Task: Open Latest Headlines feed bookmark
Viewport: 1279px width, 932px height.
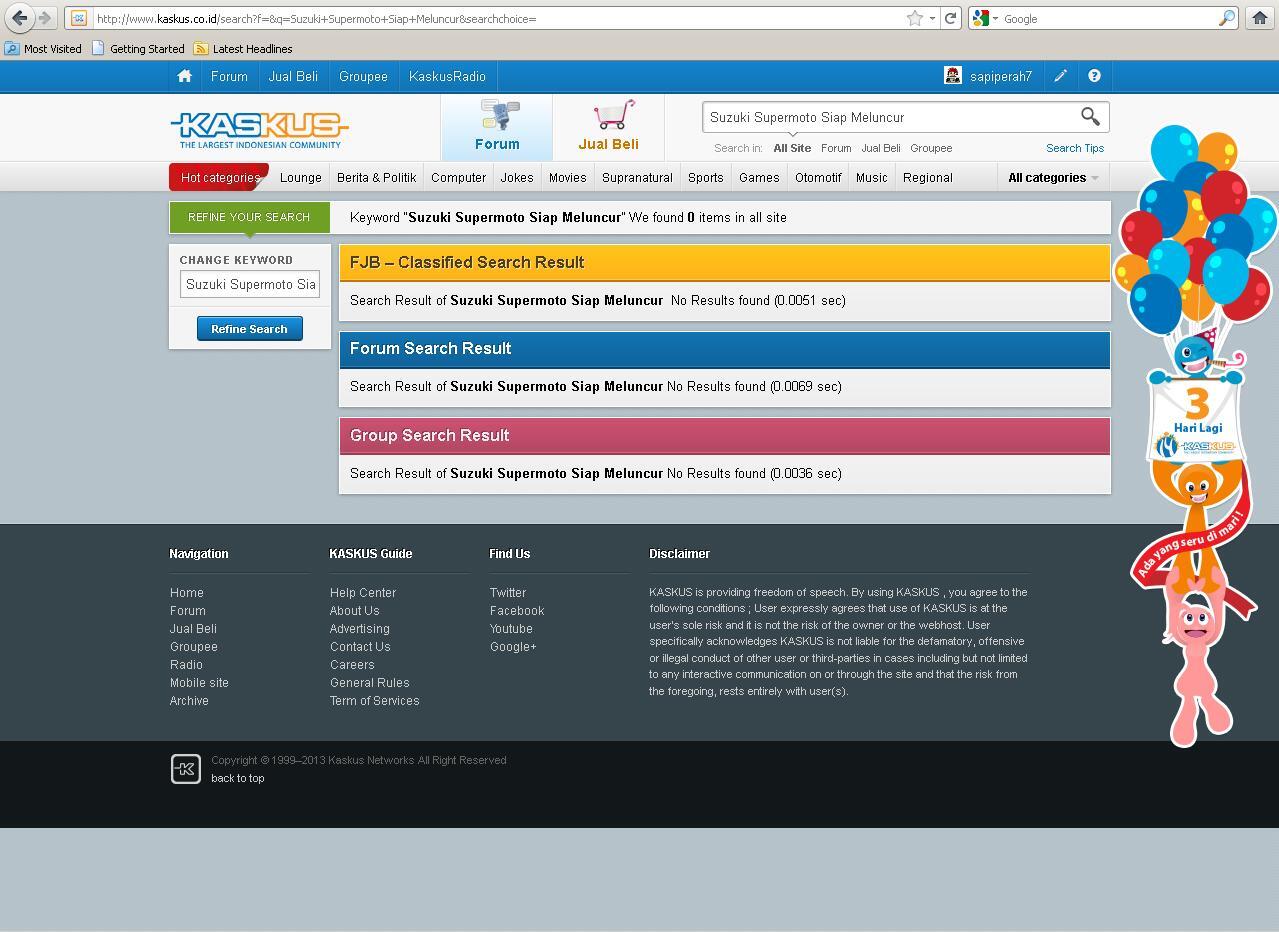Action: 243,48
